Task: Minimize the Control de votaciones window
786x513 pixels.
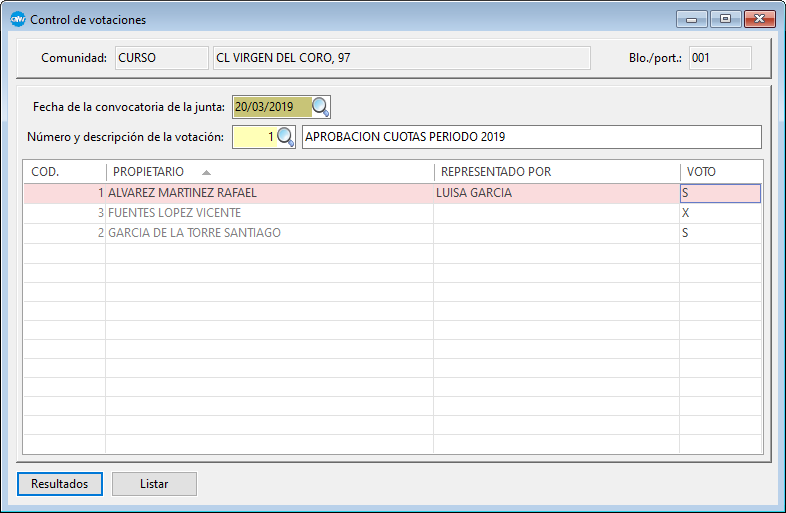Action: [x=691, y=19]
